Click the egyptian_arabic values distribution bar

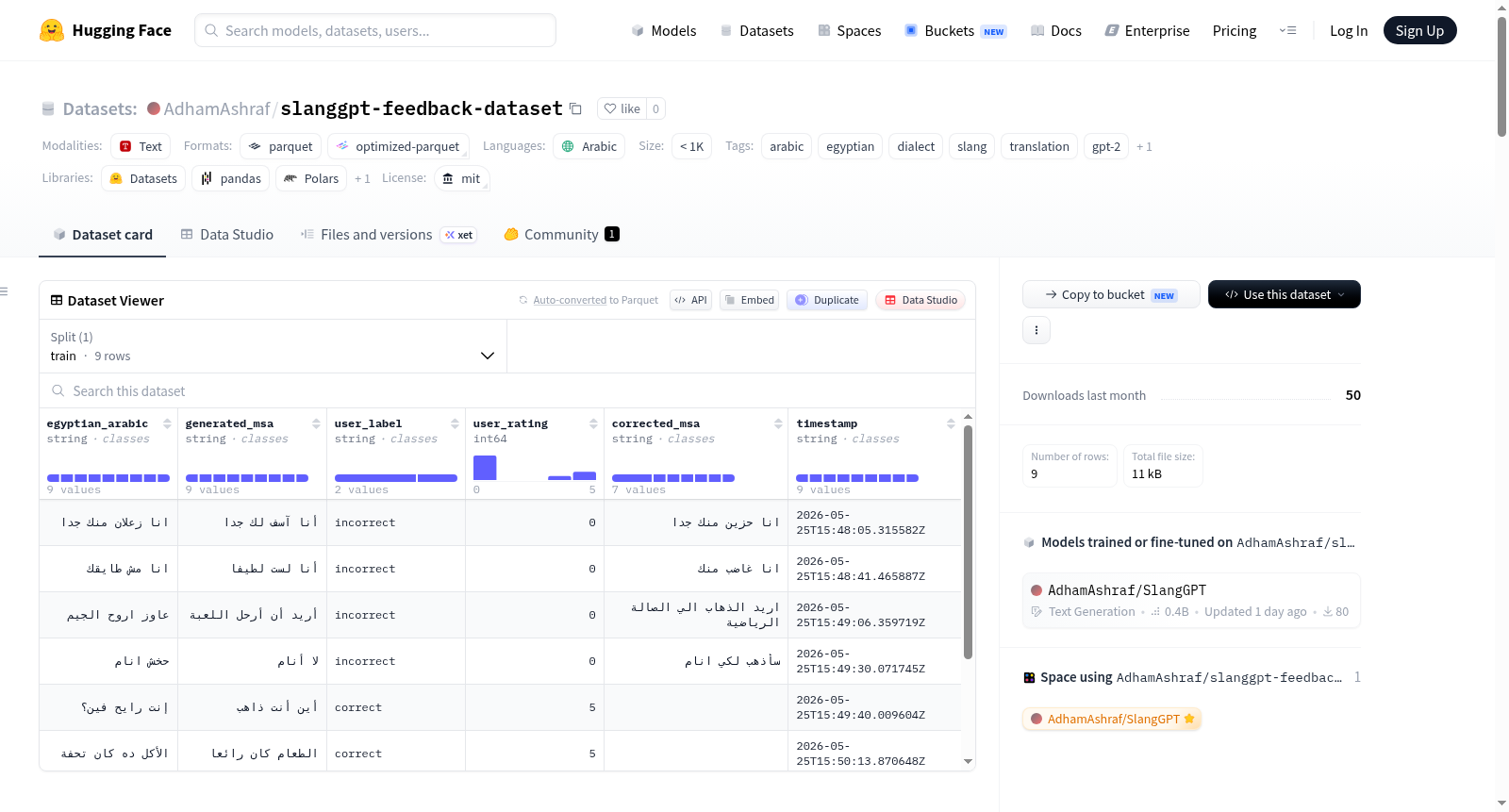click(x=108, y=478)
